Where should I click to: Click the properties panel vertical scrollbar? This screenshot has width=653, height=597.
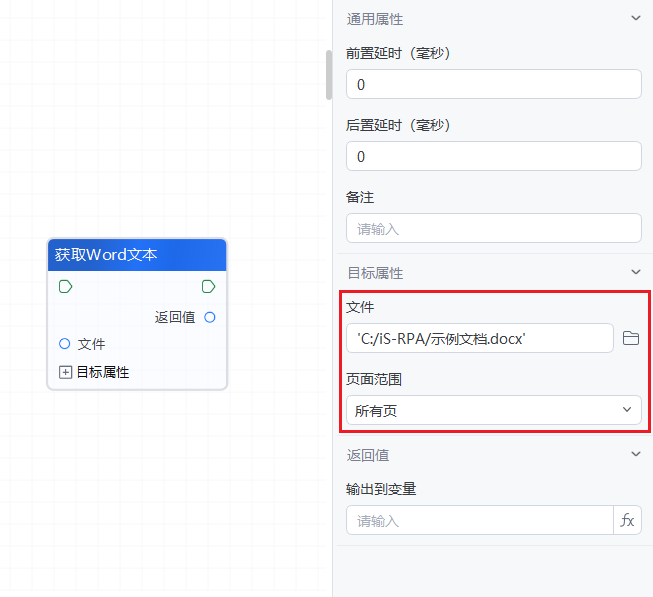(x=328, y=75)
